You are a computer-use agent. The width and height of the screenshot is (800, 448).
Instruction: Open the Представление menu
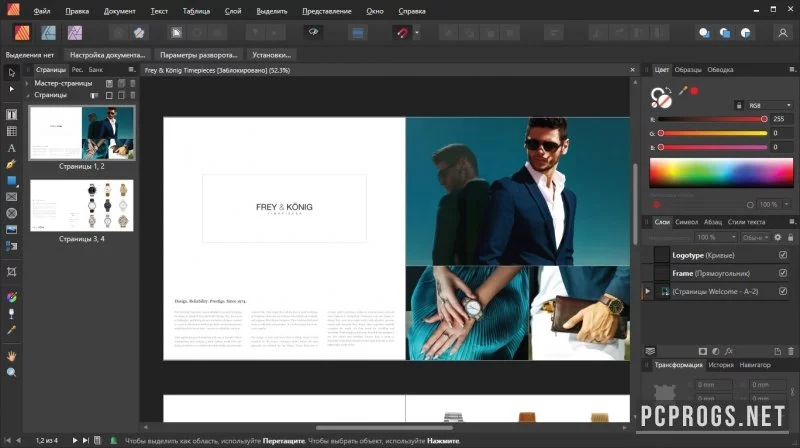tap(327, 11)
